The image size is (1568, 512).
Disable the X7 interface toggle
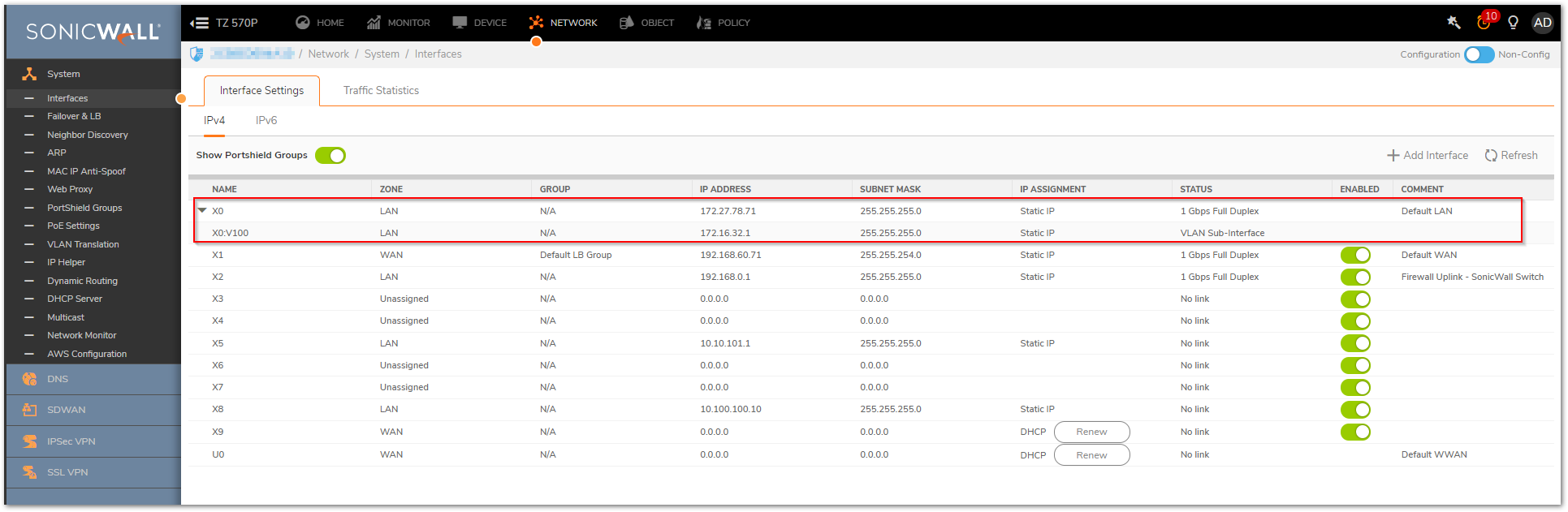pos(1355,387)
